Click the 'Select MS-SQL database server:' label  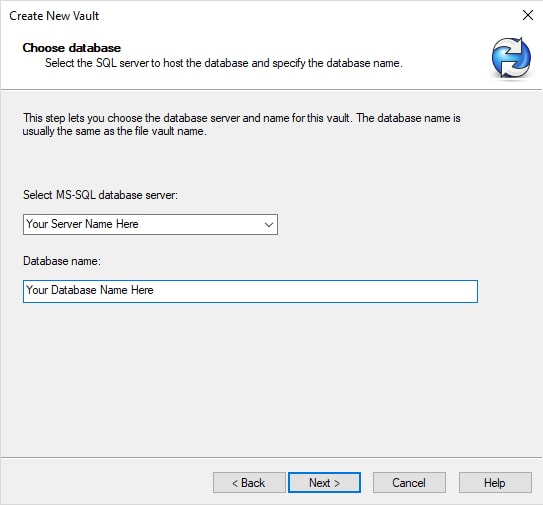coord(100,195)
